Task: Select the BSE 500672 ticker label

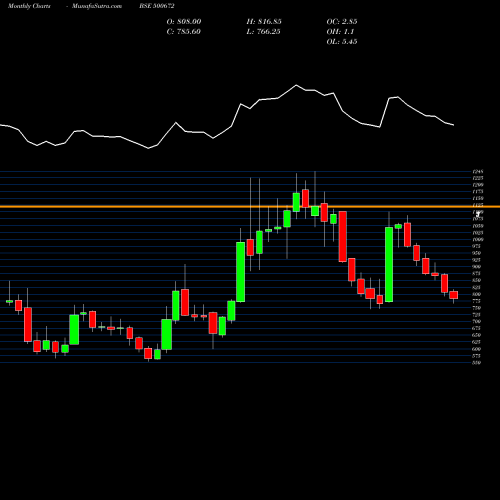Action: pyautogui.click(x=157, y=6)
